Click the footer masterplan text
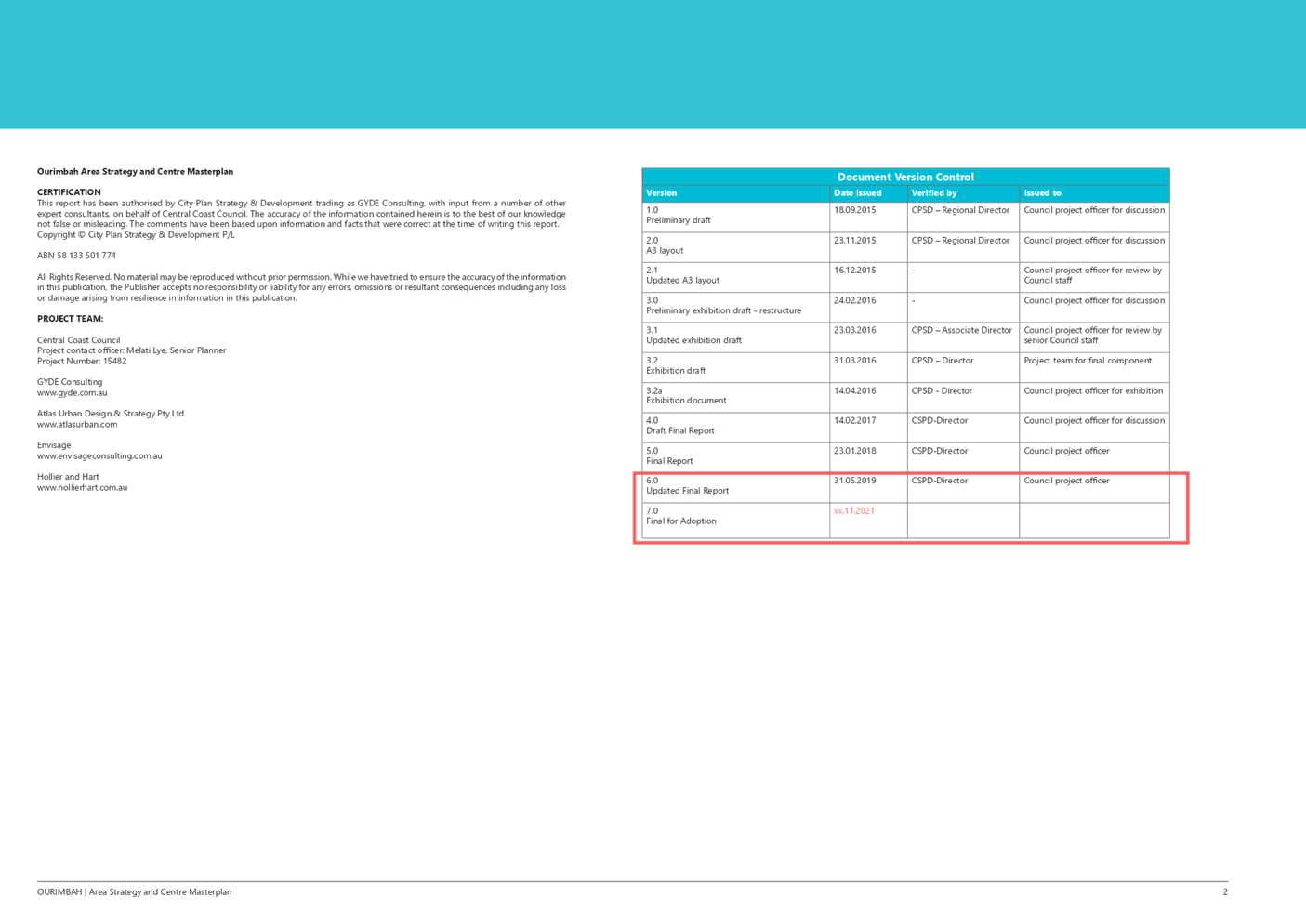This screenshot has width=1306, height=924. (x=133, y=891)
